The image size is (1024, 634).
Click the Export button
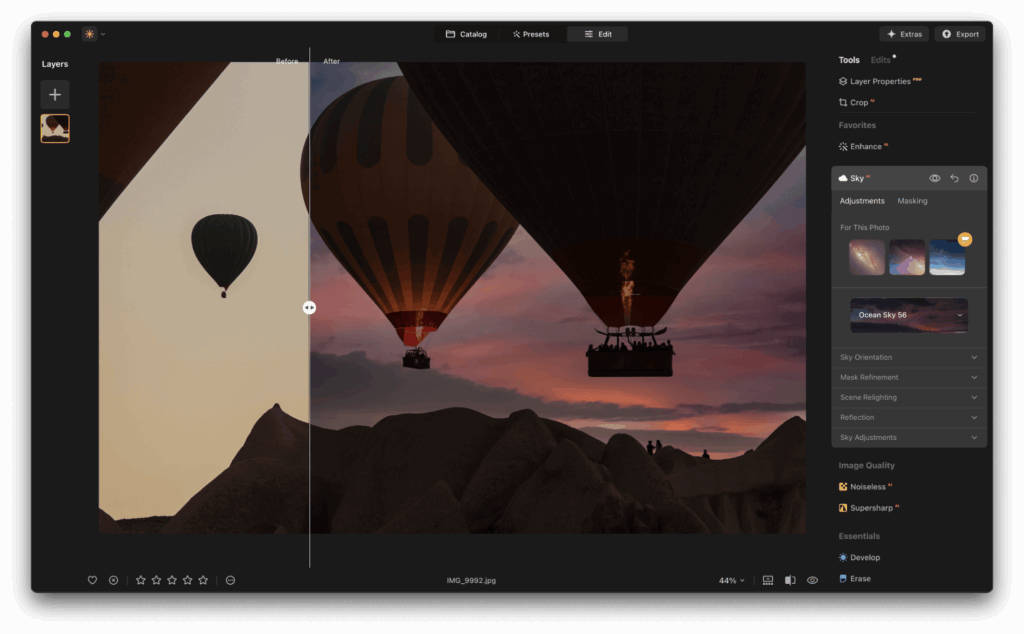pyautogui.click(x=959, y=33)
